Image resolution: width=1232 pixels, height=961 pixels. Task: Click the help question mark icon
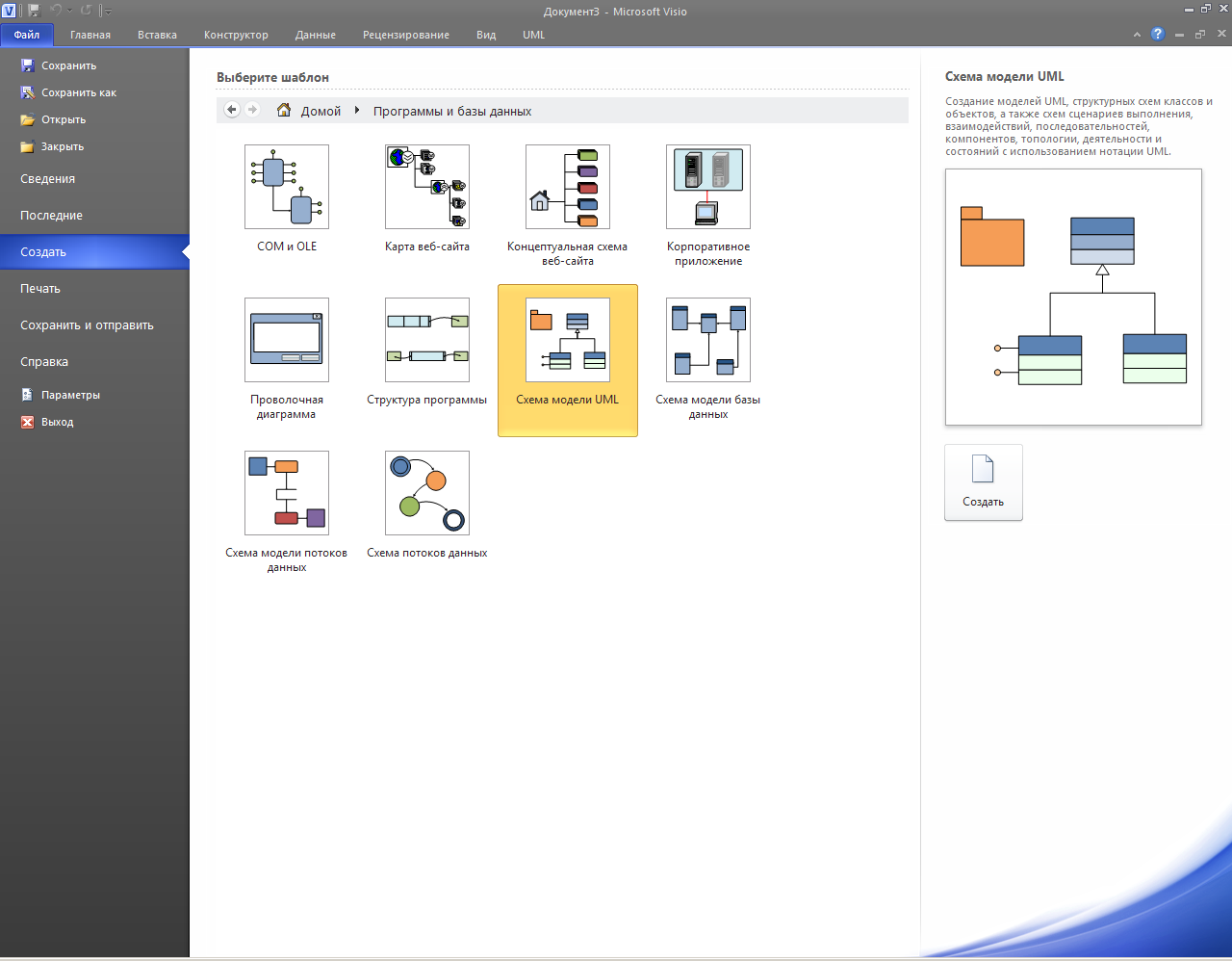coord(1158,34)
